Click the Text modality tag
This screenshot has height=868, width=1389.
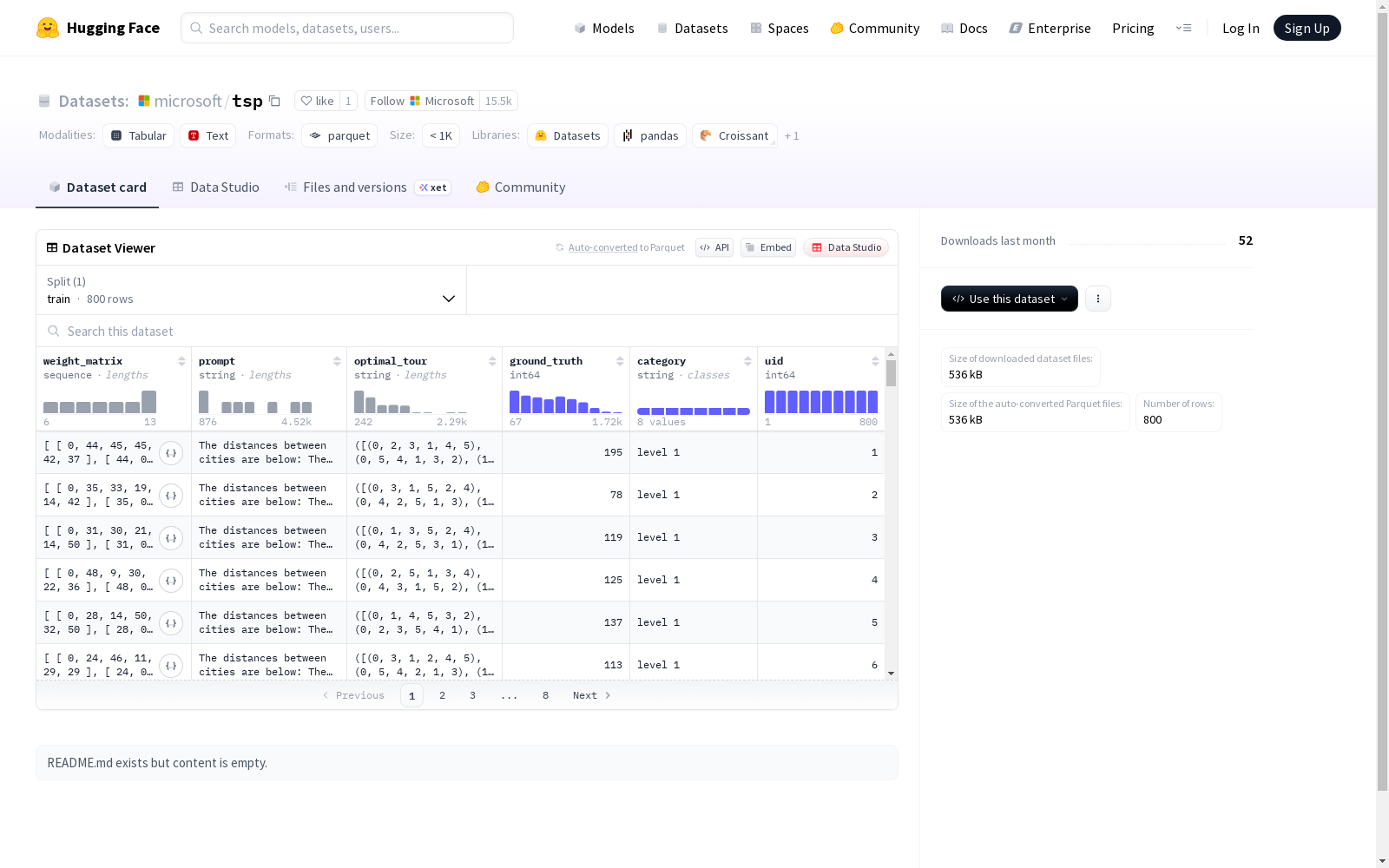(208, 135)
